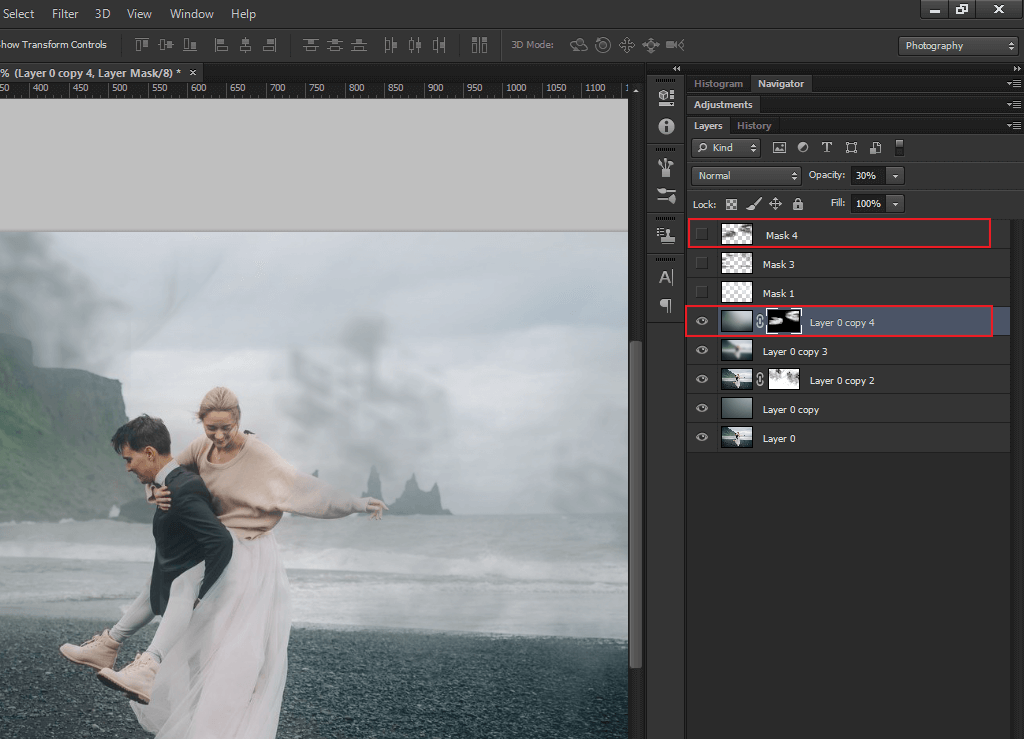Image resolution: width=1024 pixels, height=739 pixels.
Task: Toggle layer filtering on/off switch
Action: [899, 148]
